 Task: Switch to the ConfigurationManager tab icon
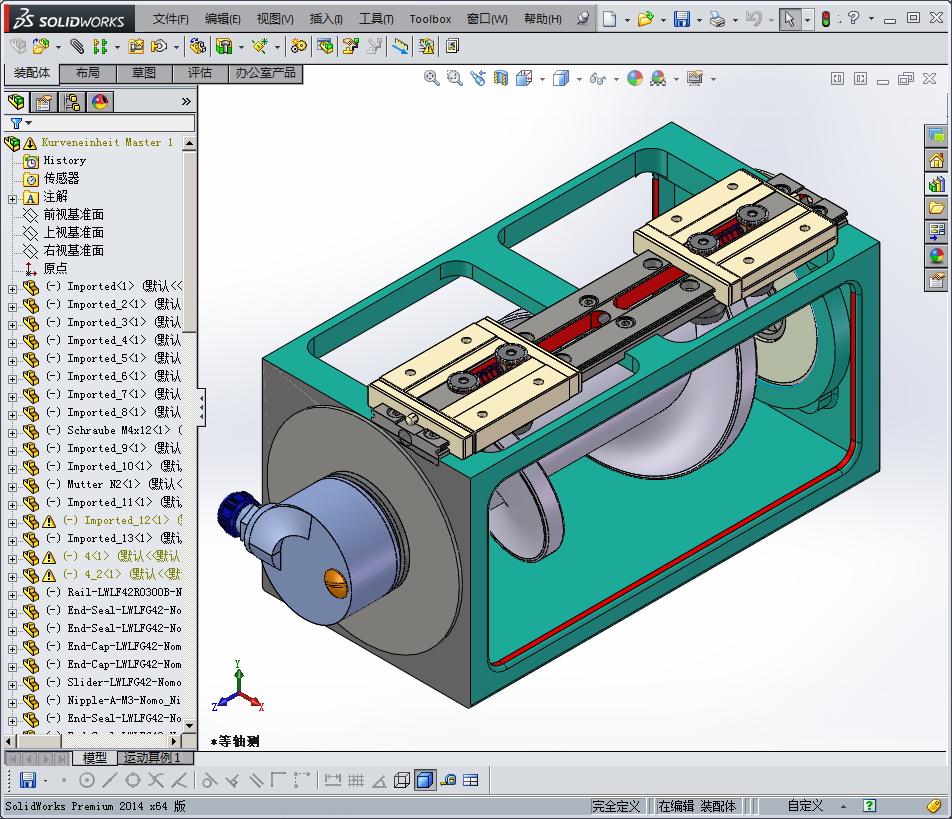72,101
